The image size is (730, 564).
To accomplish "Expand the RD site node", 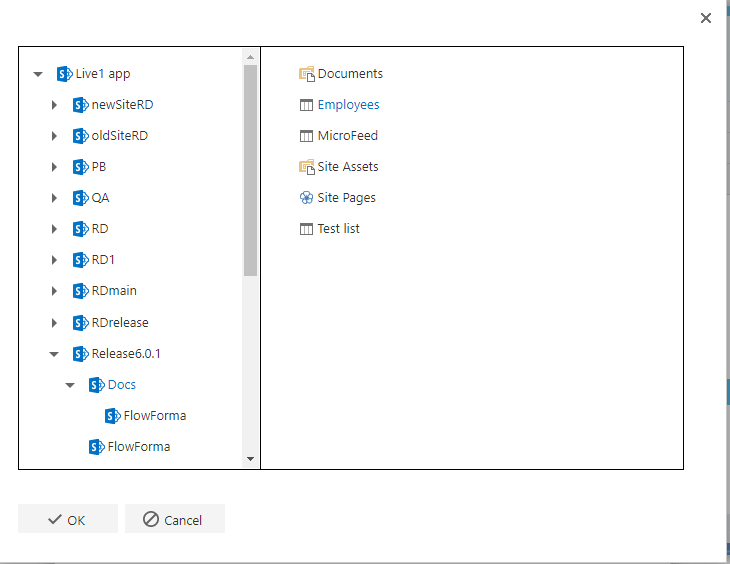I will click(54, 229).
